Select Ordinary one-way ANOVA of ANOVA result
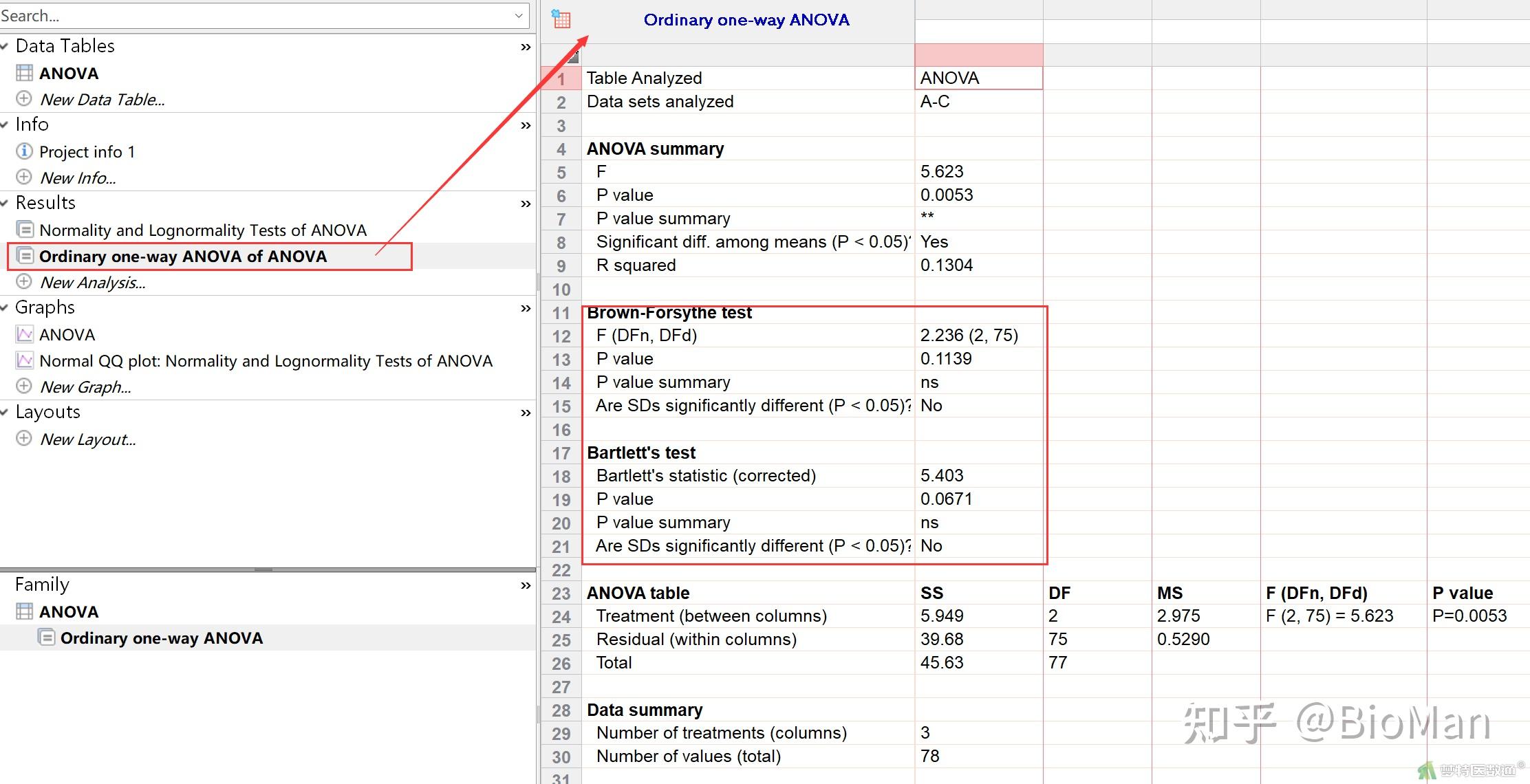 click(182, 257)
